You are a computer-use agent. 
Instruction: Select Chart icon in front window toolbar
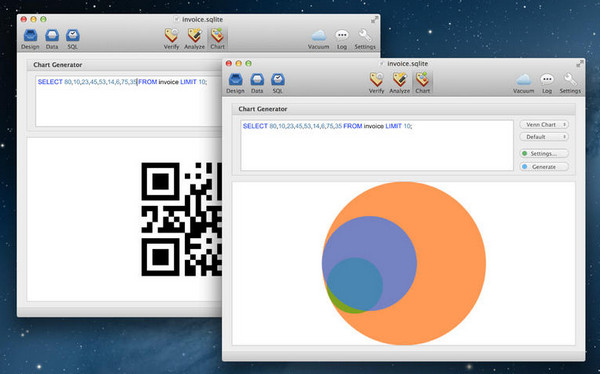pyautogui.click(x=422, y=83)
